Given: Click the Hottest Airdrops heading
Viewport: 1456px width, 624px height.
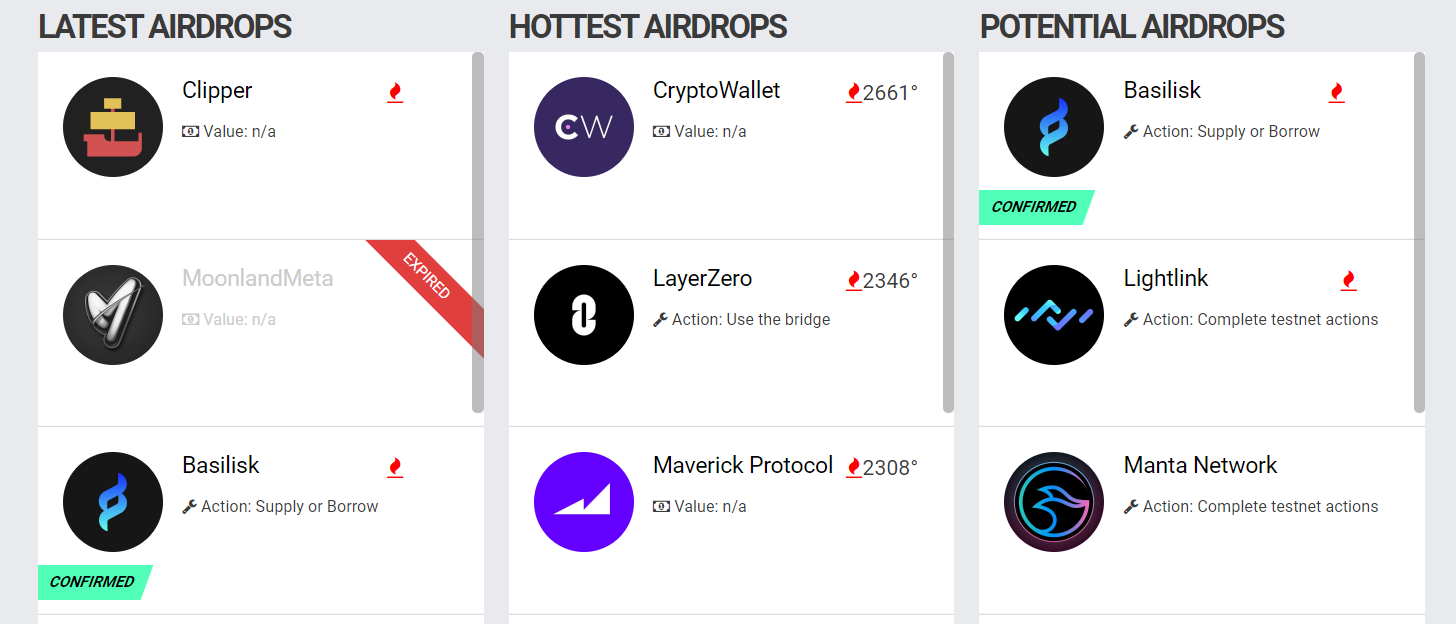Looking at the screenshot, I should [x=648, y=27].
